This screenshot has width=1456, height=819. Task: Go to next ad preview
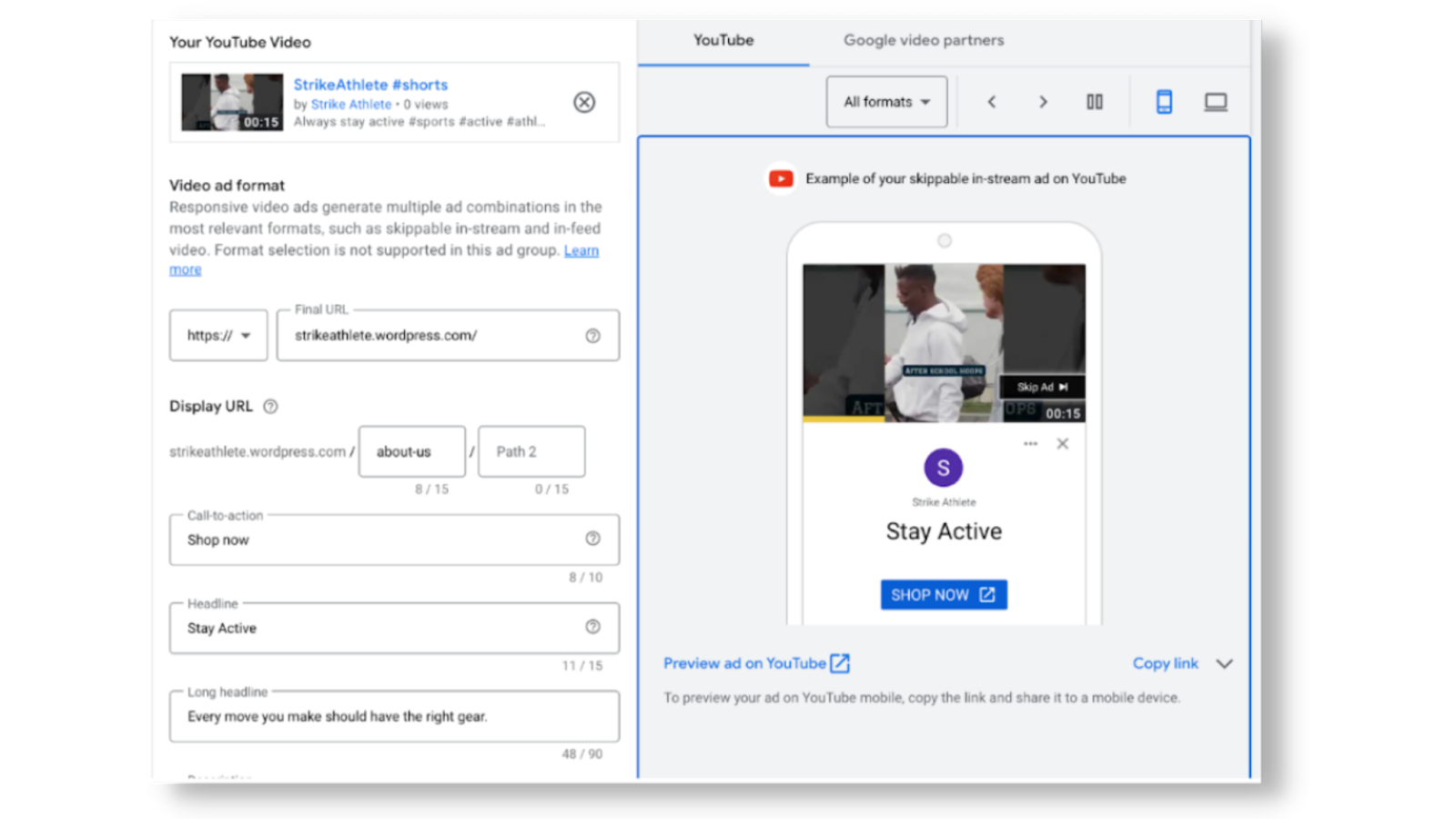1043,102
